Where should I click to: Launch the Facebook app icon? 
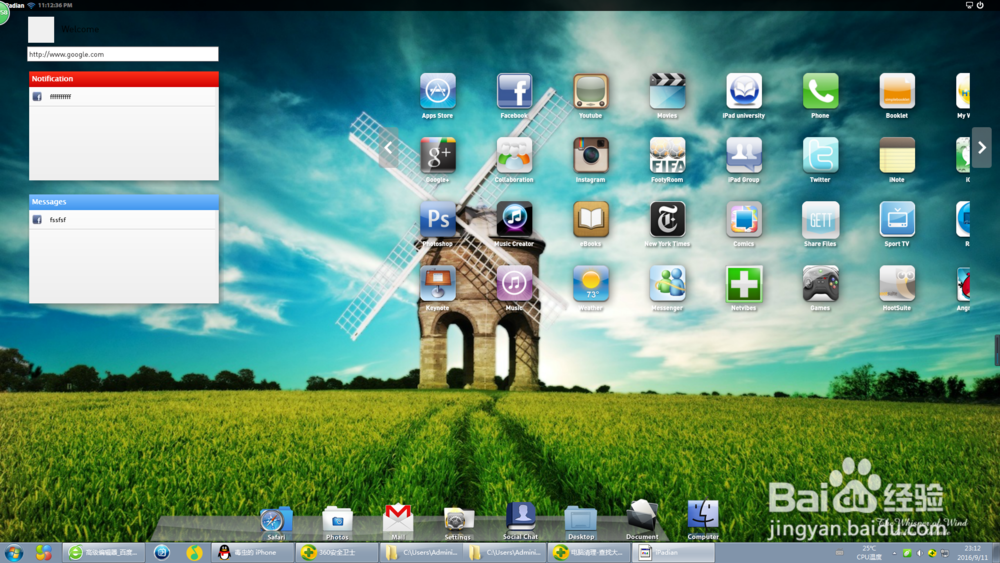(514, 91)
